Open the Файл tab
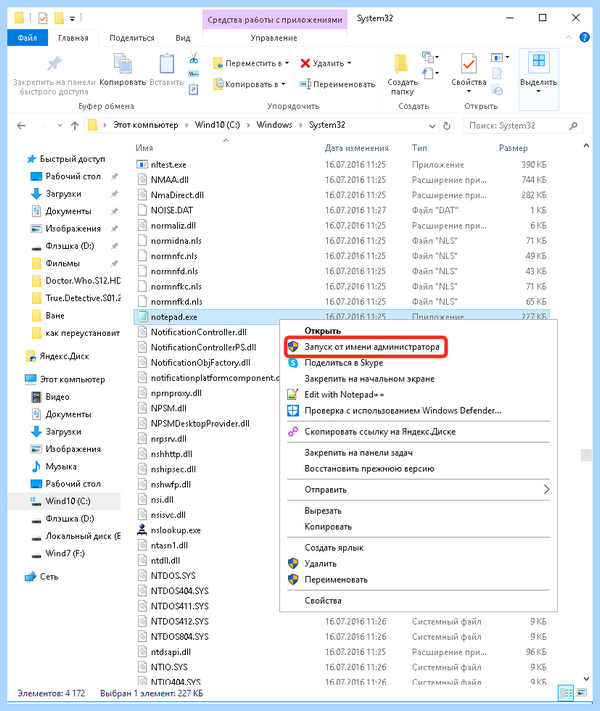The width and height of the screenshot is (600, 711). coord(27,38)
